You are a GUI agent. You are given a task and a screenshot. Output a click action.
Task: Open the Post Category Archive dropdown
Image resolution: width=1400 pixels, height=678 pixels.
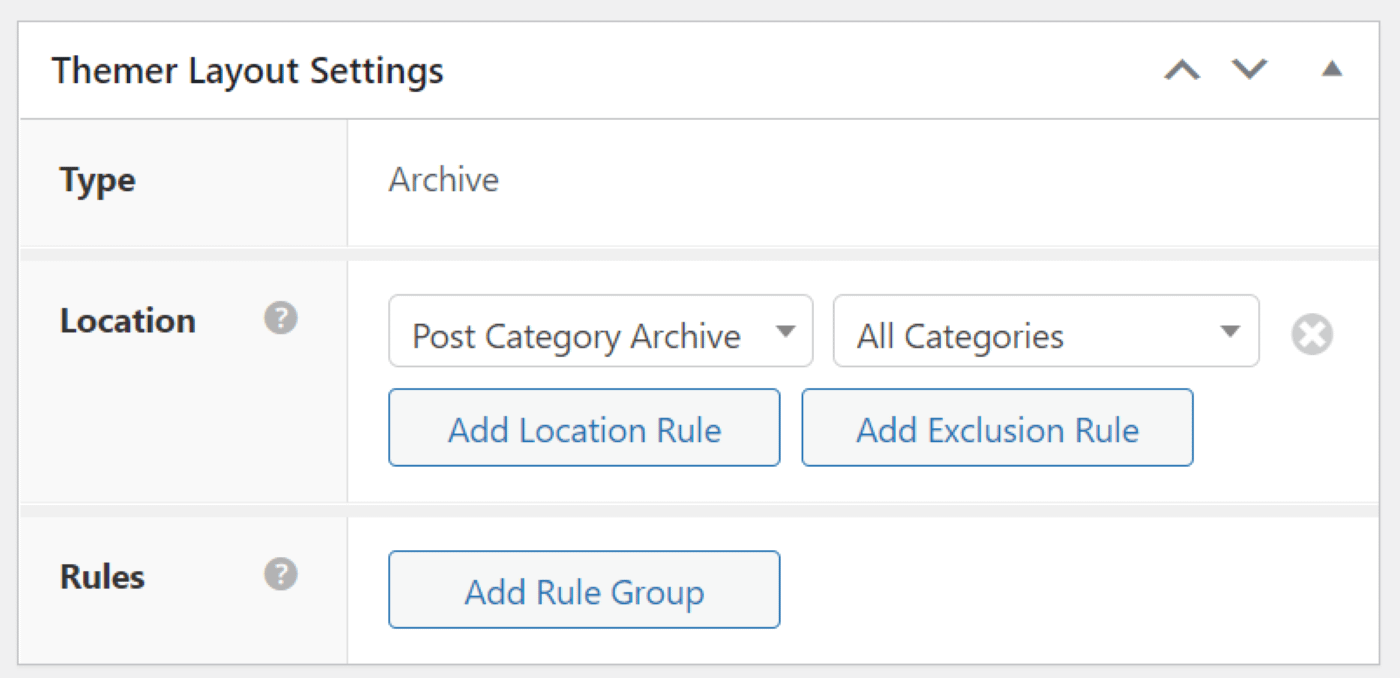point(600,333)
